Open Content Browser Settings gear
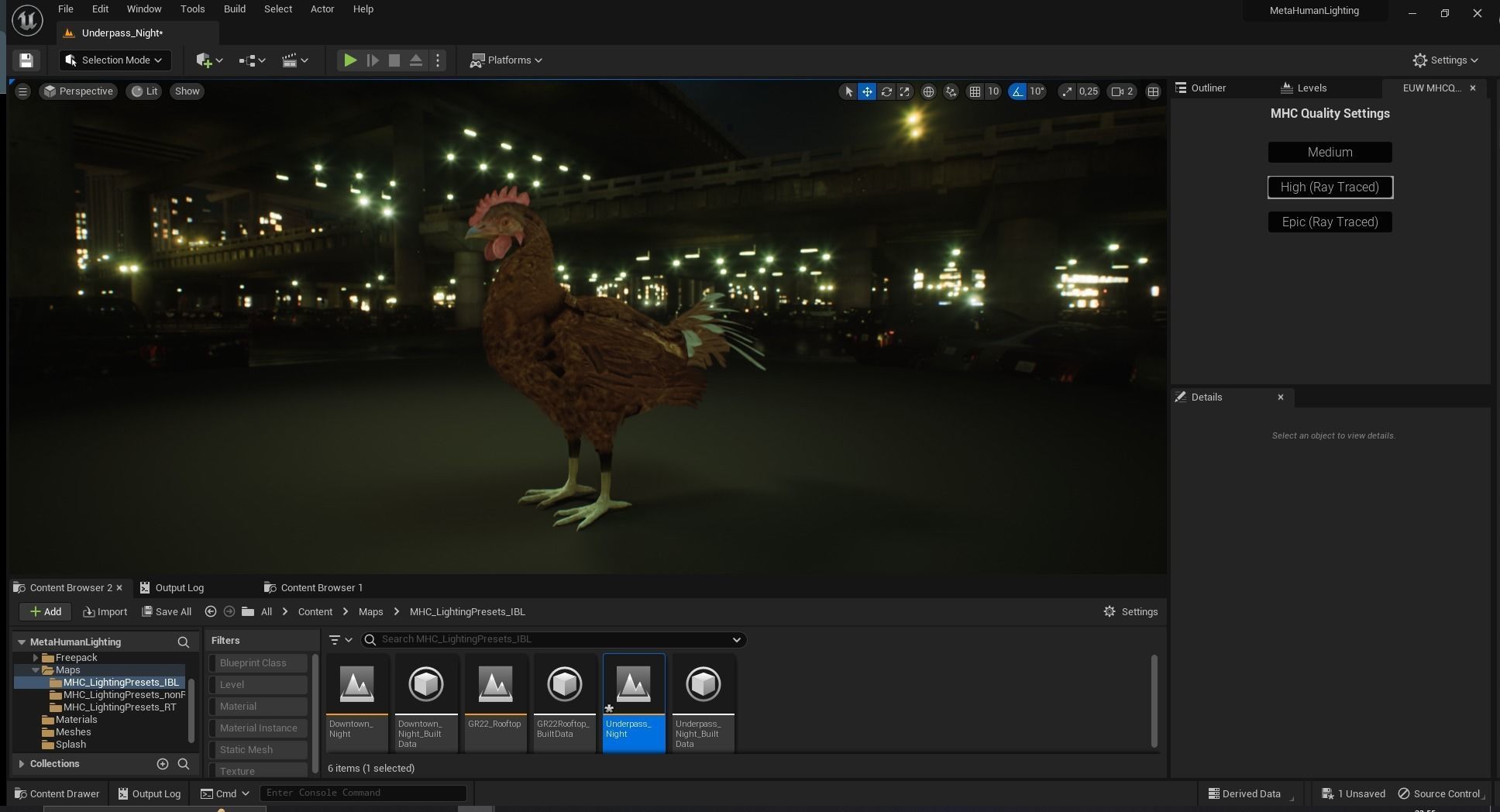This screenshot has height=812, width=1500. [1130, 611]
